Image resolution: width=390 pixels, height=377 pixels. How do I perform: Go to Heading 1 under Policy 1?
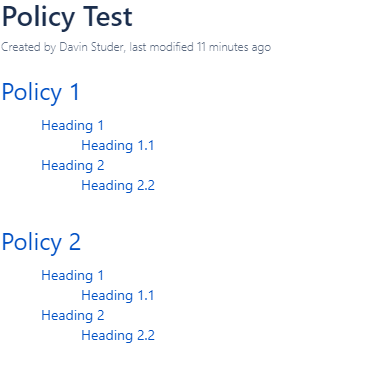point(72,126)
